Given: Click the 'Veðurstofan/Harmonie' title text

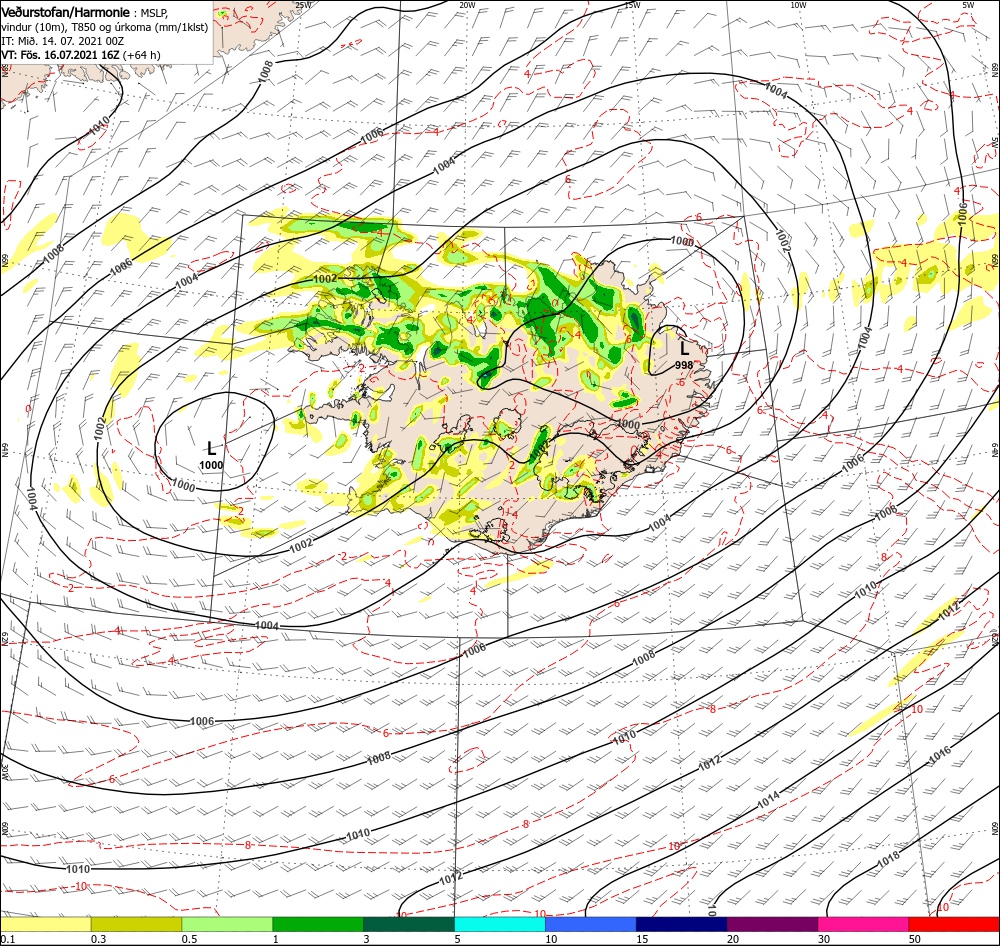Looking at the screenshot, I should point(66,12).
